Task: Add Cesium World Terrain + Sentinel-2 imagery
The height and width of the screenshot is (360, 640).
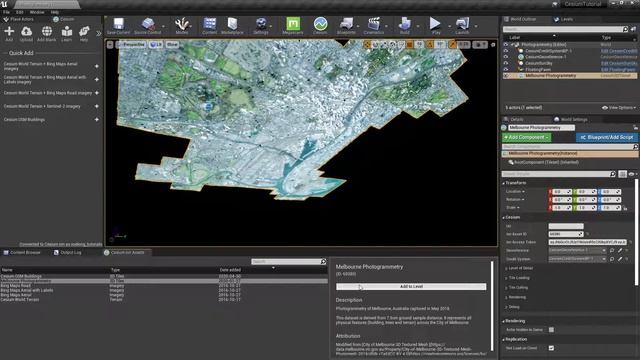Action: [x=97, y=106]
